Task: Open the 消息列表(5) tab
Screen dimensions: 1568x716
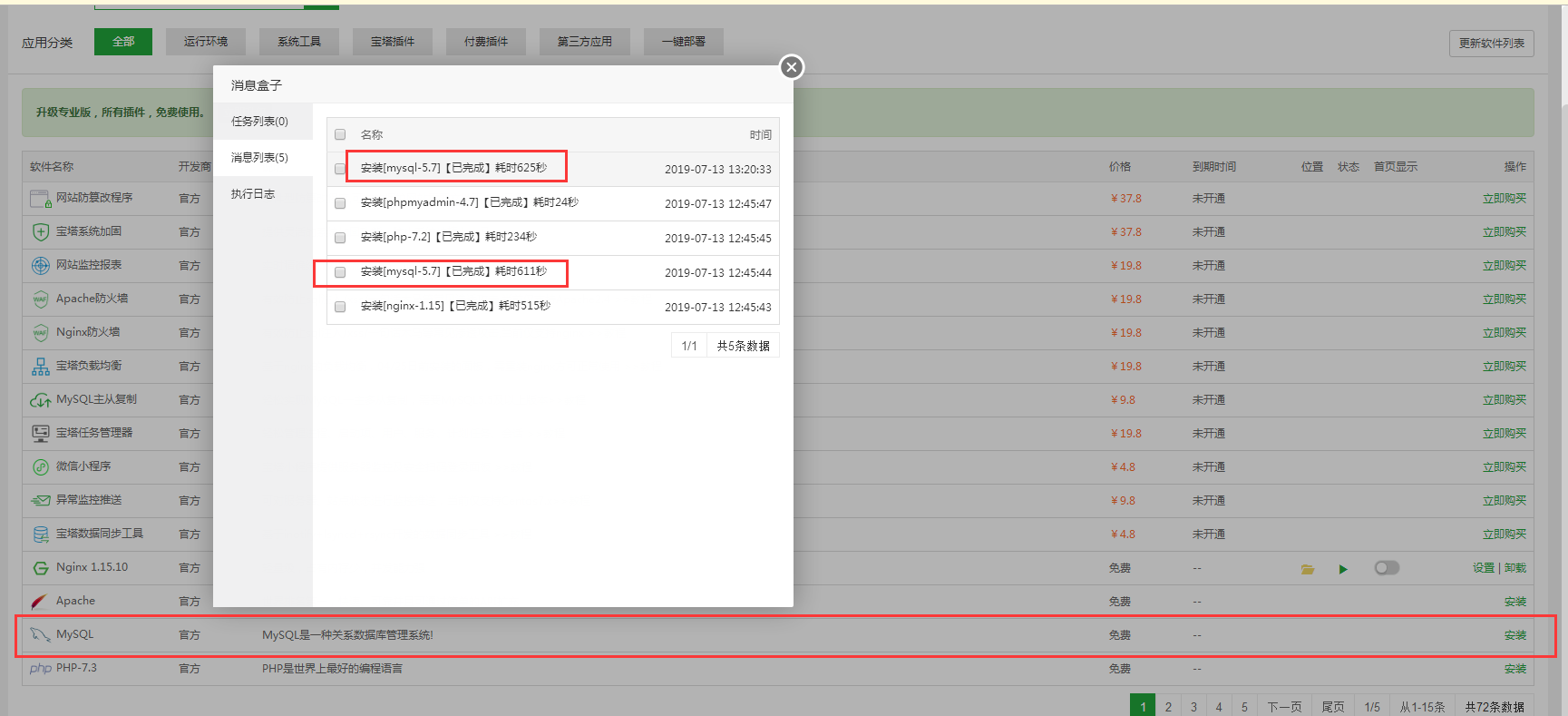Action: (x=263, y=157)
